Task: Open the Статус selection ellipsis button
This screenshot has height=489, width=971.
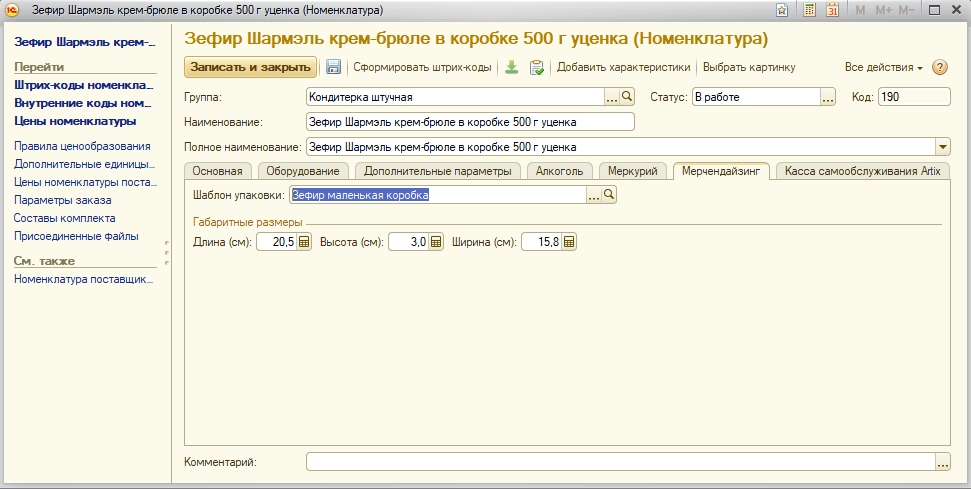Action: coord(827,97)
